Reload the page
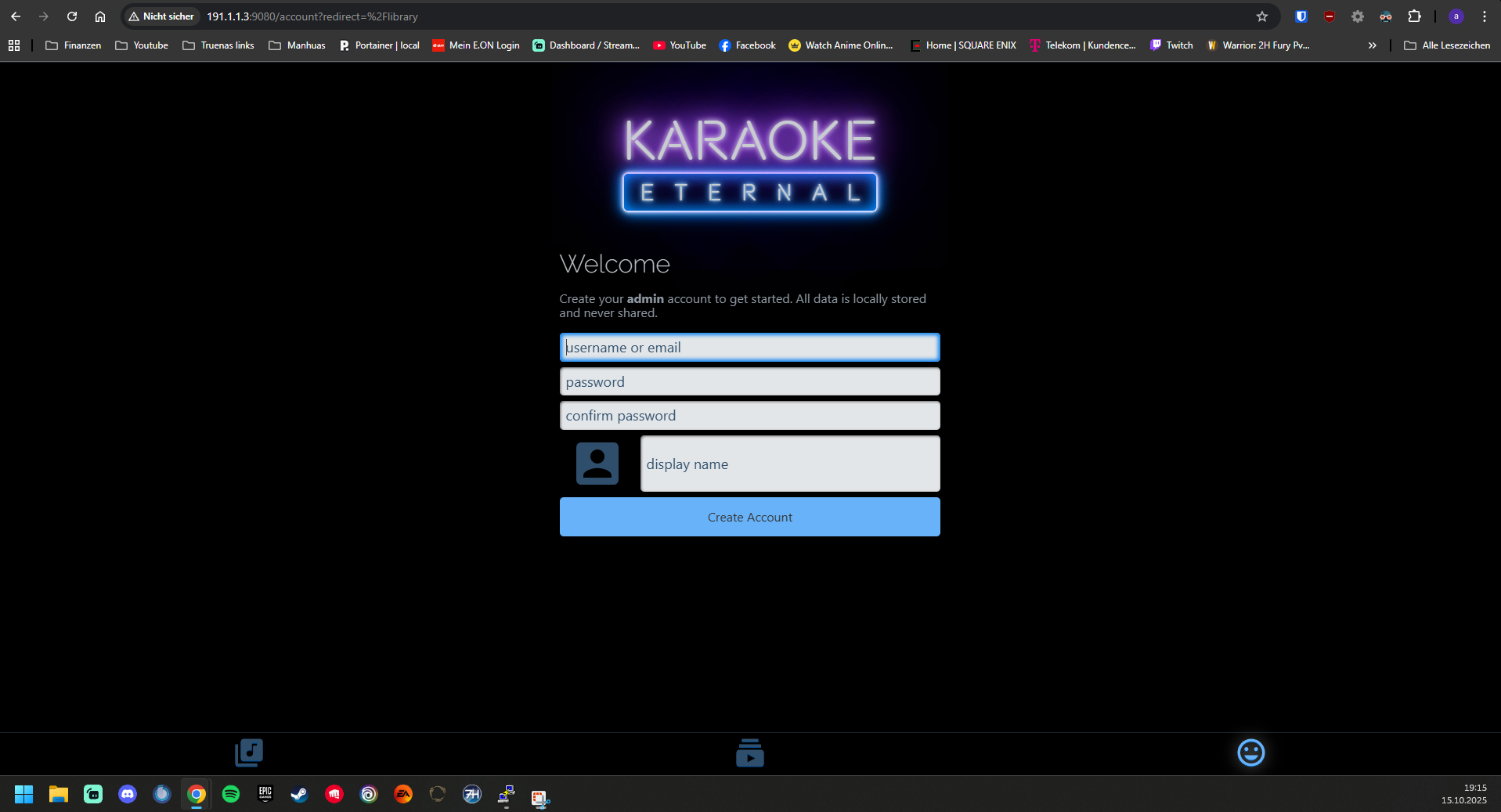 click(72, 16)
